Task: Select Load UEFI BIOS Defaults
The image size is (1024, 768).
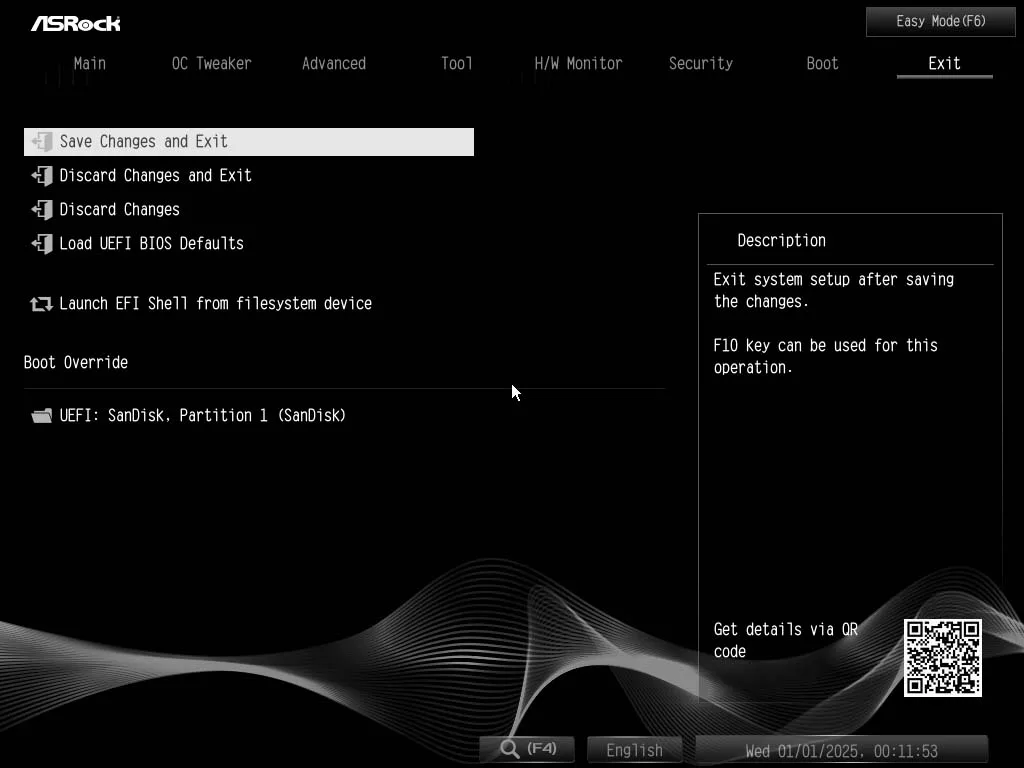Action: pos(152,243)
